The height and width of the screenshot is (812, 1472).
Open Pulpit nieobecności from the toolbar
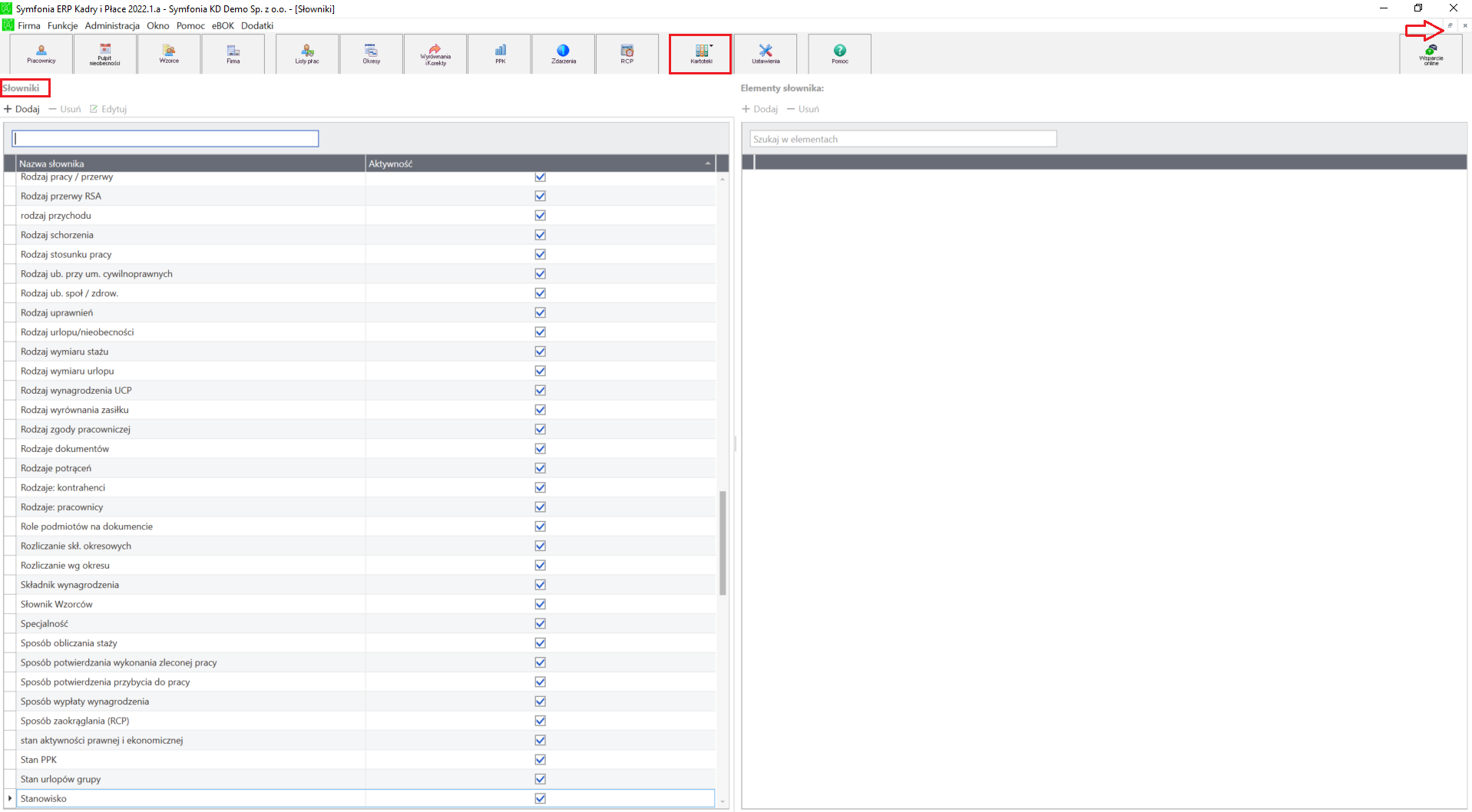[105, 54]
